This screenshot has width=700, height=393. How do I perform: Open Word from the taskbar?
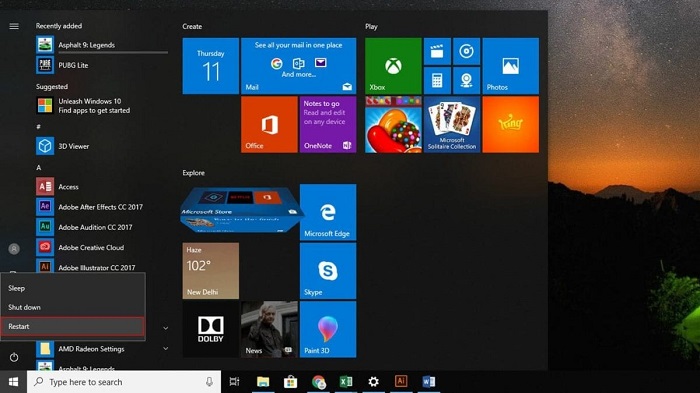coord(429,382)
